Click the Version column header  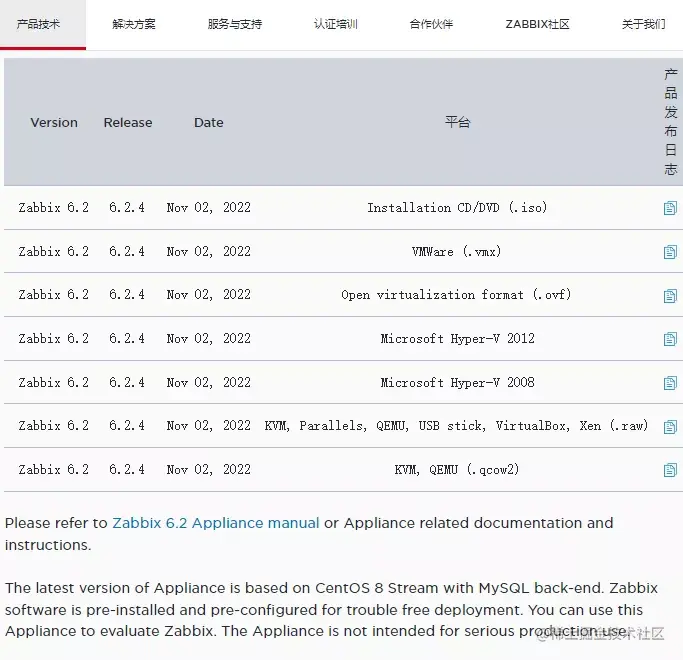point(54,122)
